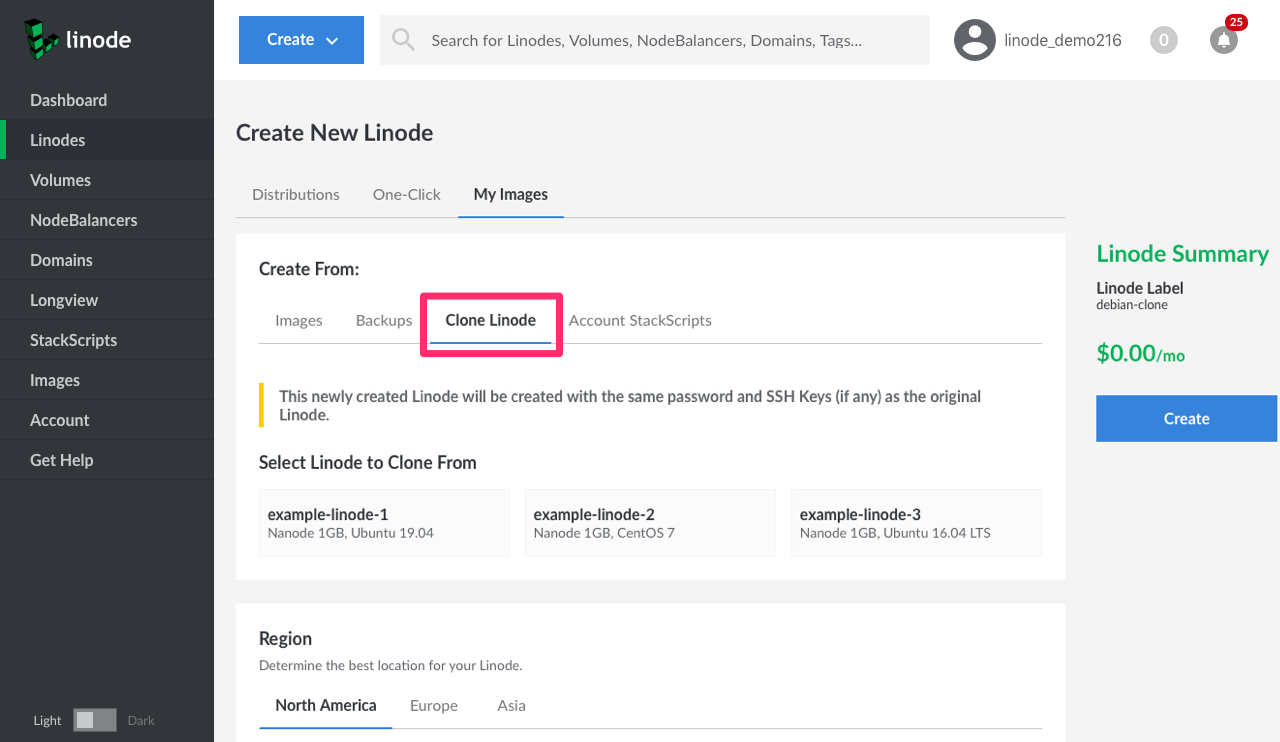Click the Linode logo icon
The width and height of the screenshot is (1280, 742).
[x=41, y=38]
